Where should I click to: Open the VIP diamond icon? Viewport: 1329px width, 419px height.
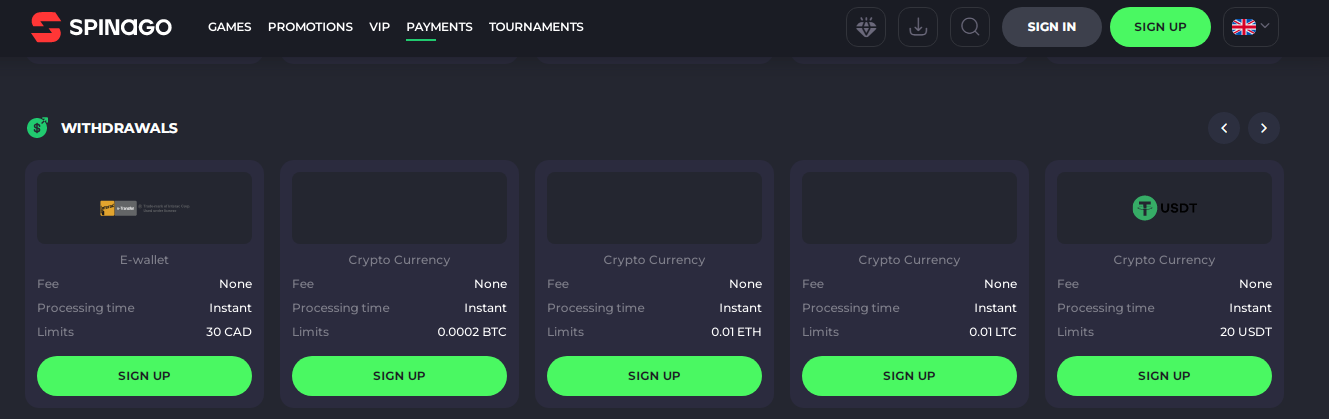coord(866,27)
